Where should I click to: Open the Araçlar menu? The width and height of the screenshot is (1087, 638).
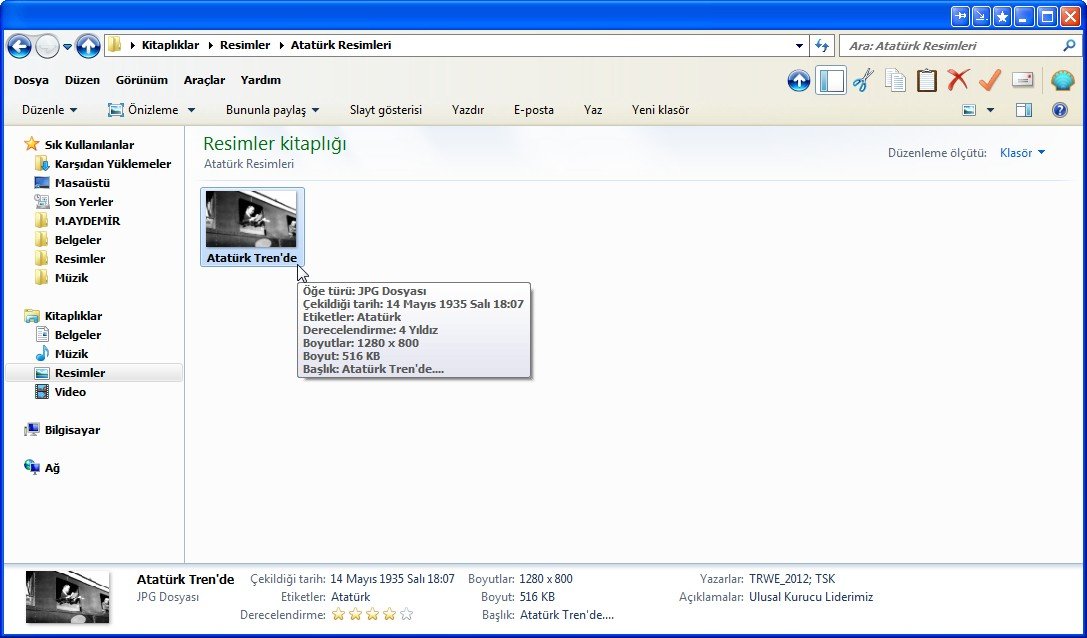click(205, 80)
